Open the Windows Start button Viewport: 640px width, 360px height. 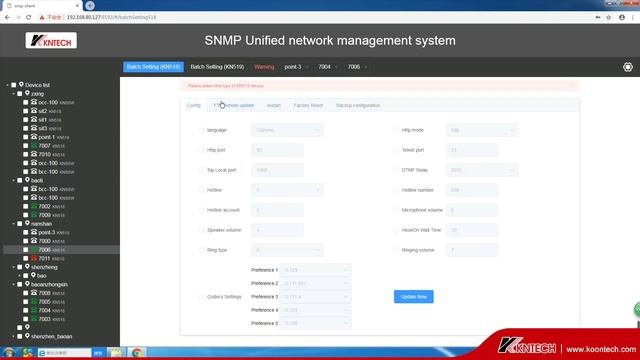pos(9,353)
